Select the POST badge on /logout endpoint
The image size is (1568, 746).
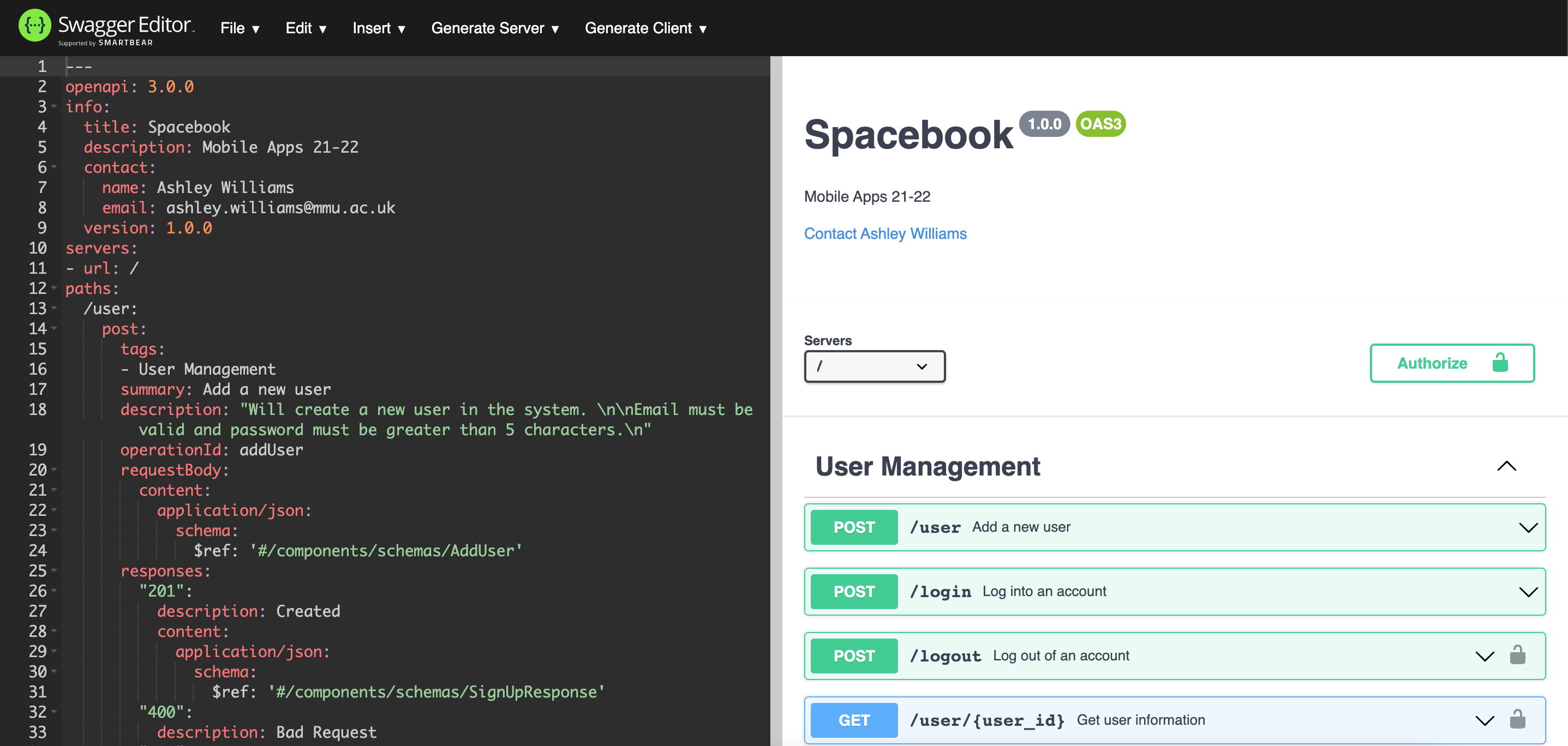click(853, 655)
